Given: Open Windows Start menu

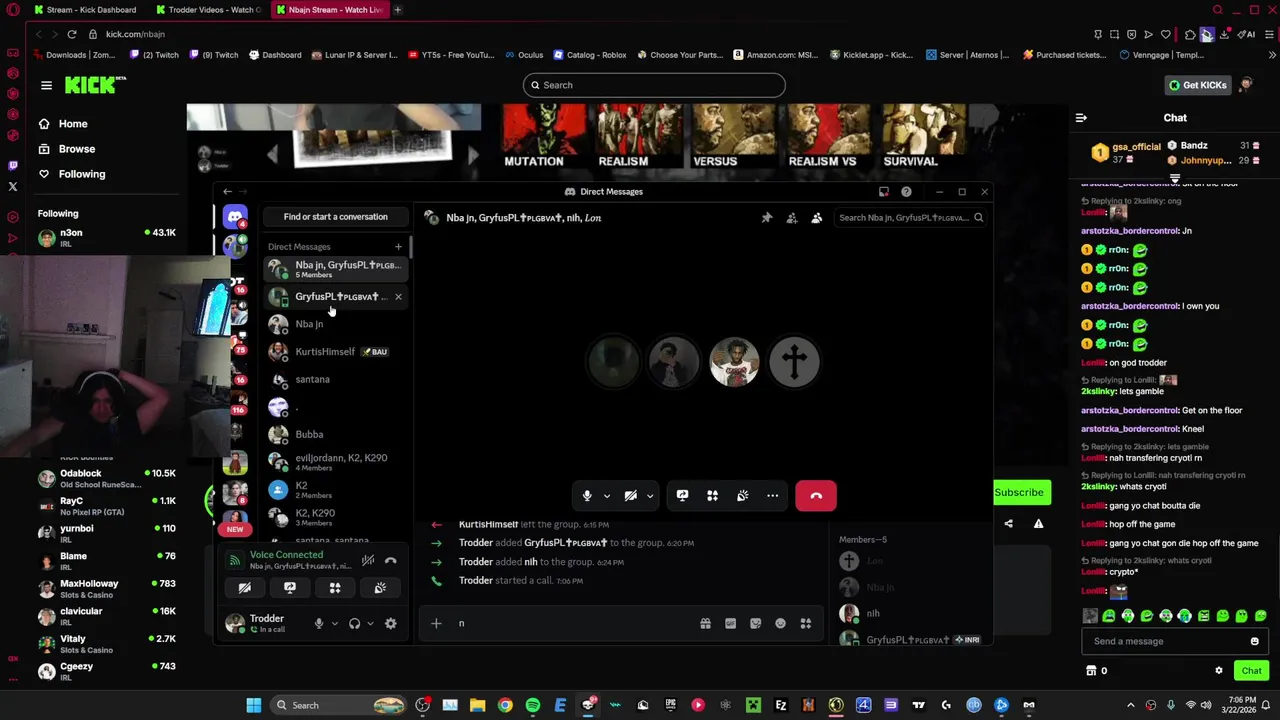Looking at the screenshot, I should coord(254,706).
